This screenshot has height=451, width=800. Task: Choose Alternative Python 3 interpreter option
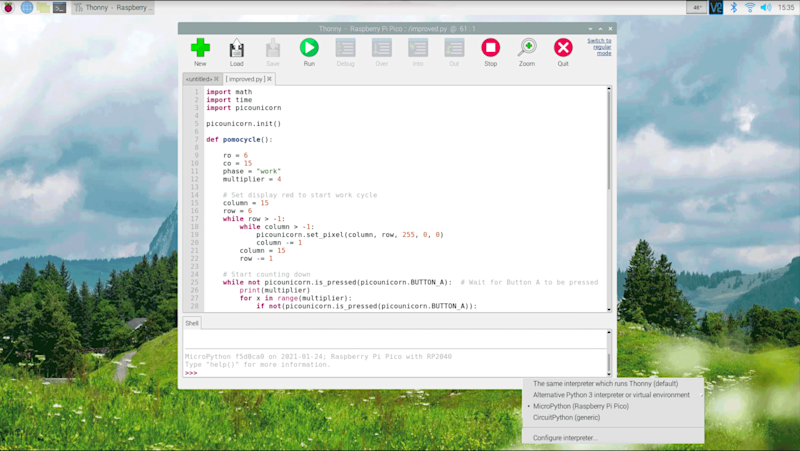click(611, 395)
